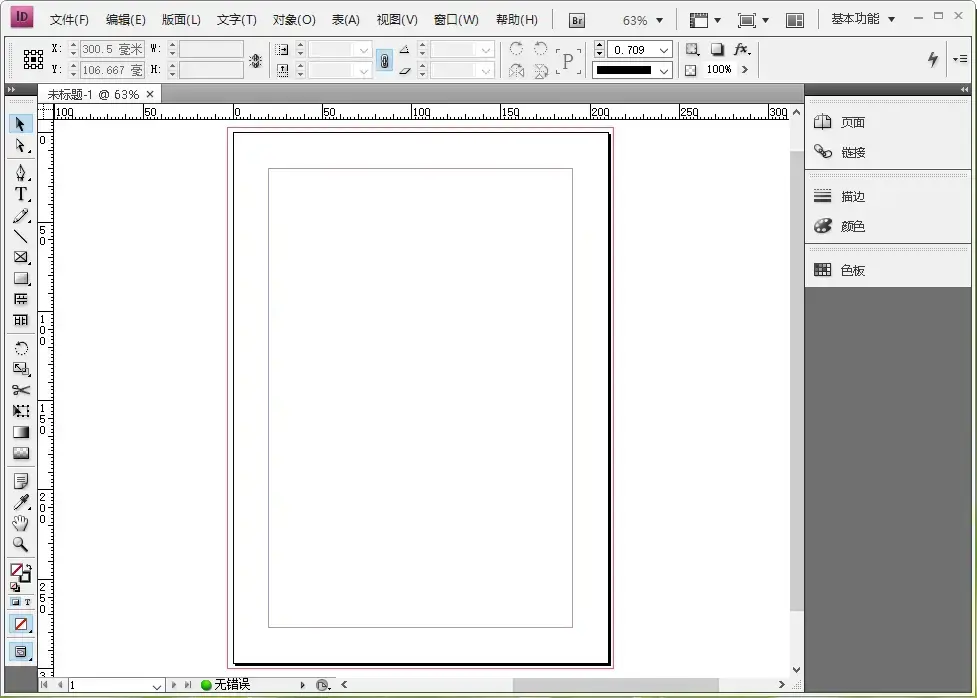Open stroke weight 0.709 dropdown
This screenshot has height=698, width=977.
point(664,50)
